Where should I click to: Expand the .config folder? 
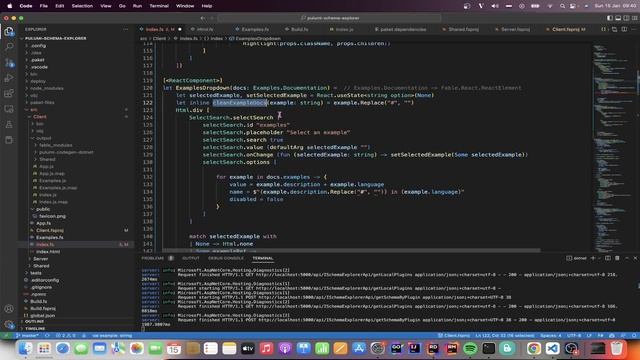point(38,46)
